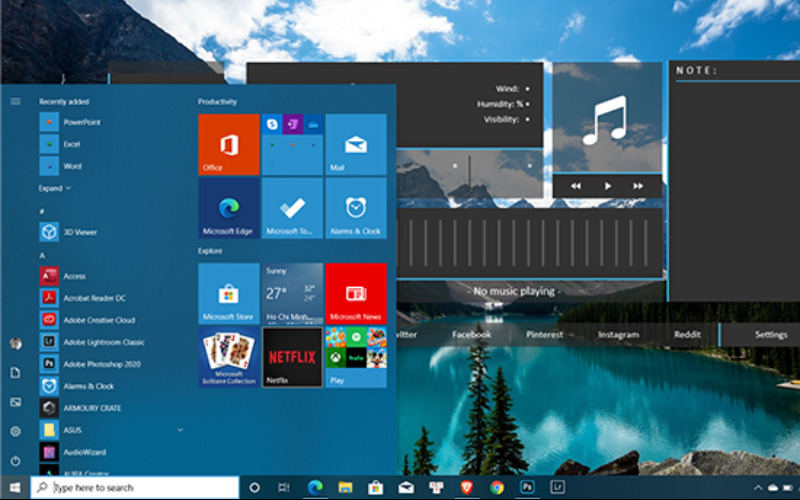Show hidden system tray icons
Image resolution: width=800 pixels, height=500 pixels.
[758, 488]
